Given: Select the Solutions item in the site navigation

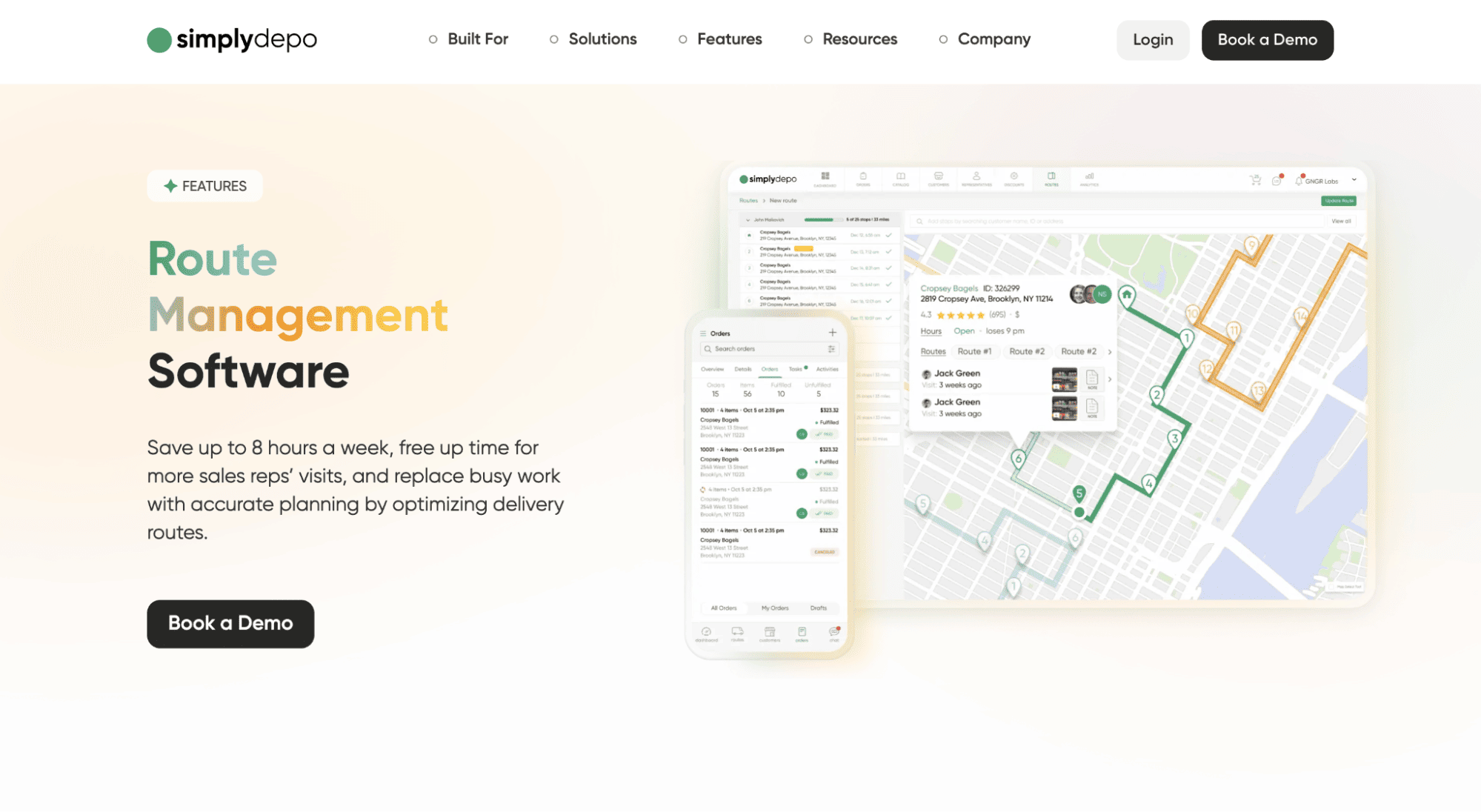Looking at the screenshot, I should point(602,39).
